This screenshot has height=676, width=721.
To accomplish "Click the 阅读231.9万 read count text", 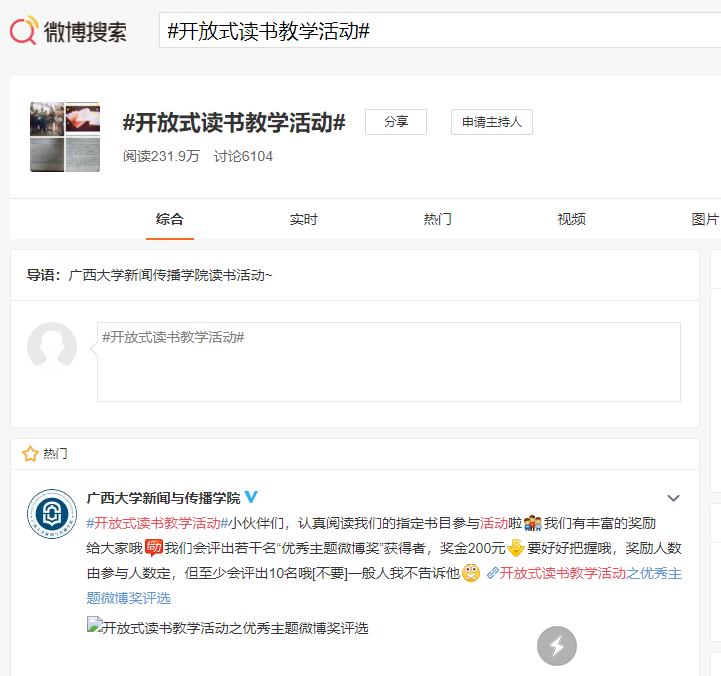I will 161,156.
